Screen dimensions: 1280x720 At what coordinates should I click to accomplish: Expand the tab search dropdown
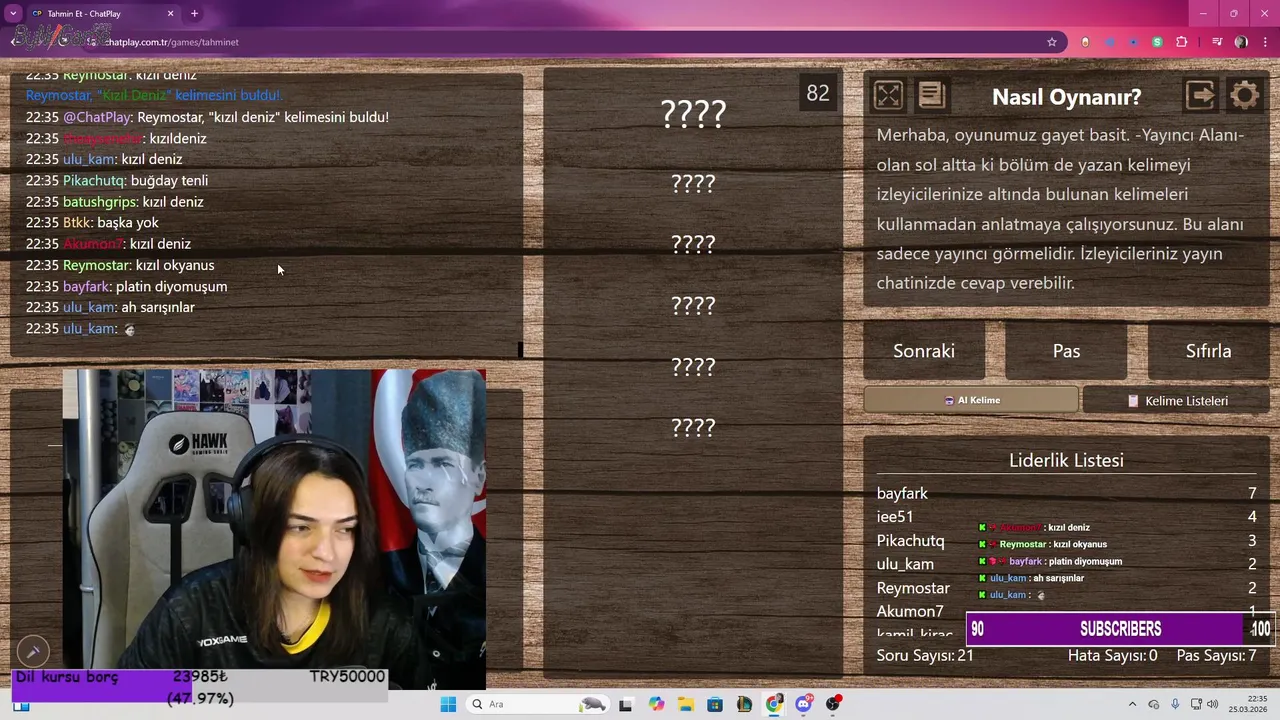tap(13, 13)
